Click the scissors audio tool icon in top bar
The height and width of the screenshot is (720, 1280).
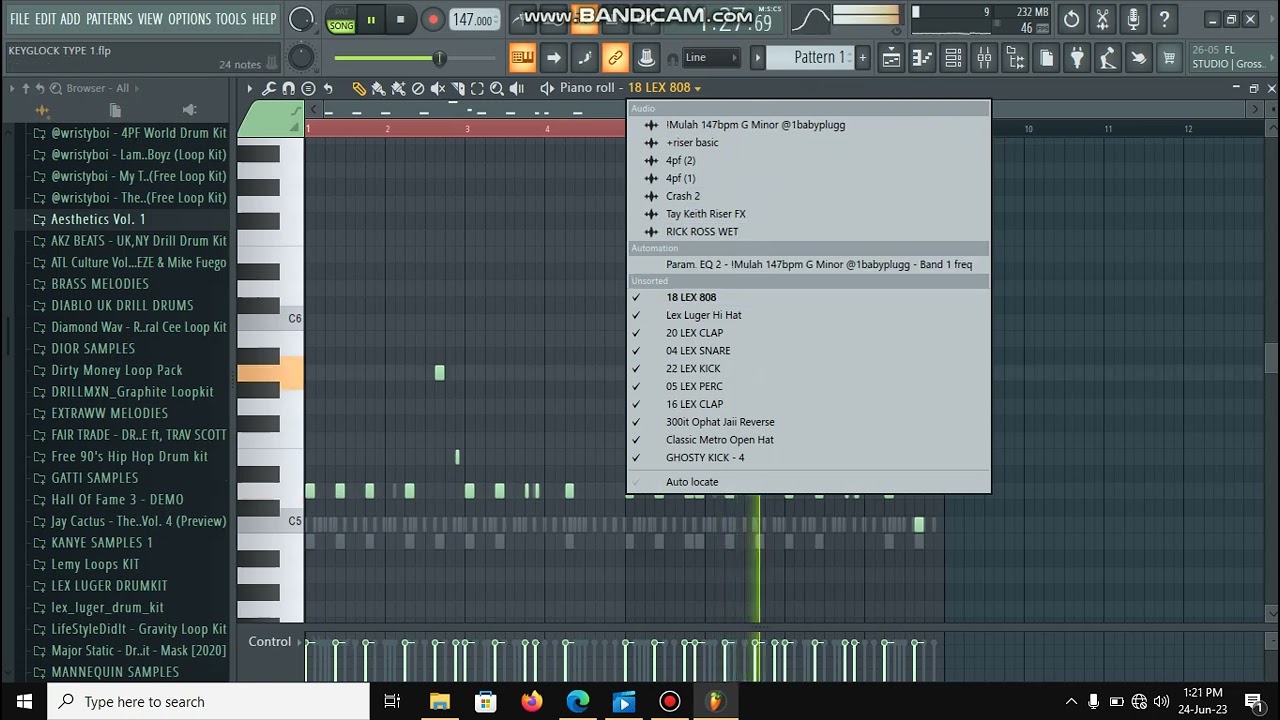1102,19
